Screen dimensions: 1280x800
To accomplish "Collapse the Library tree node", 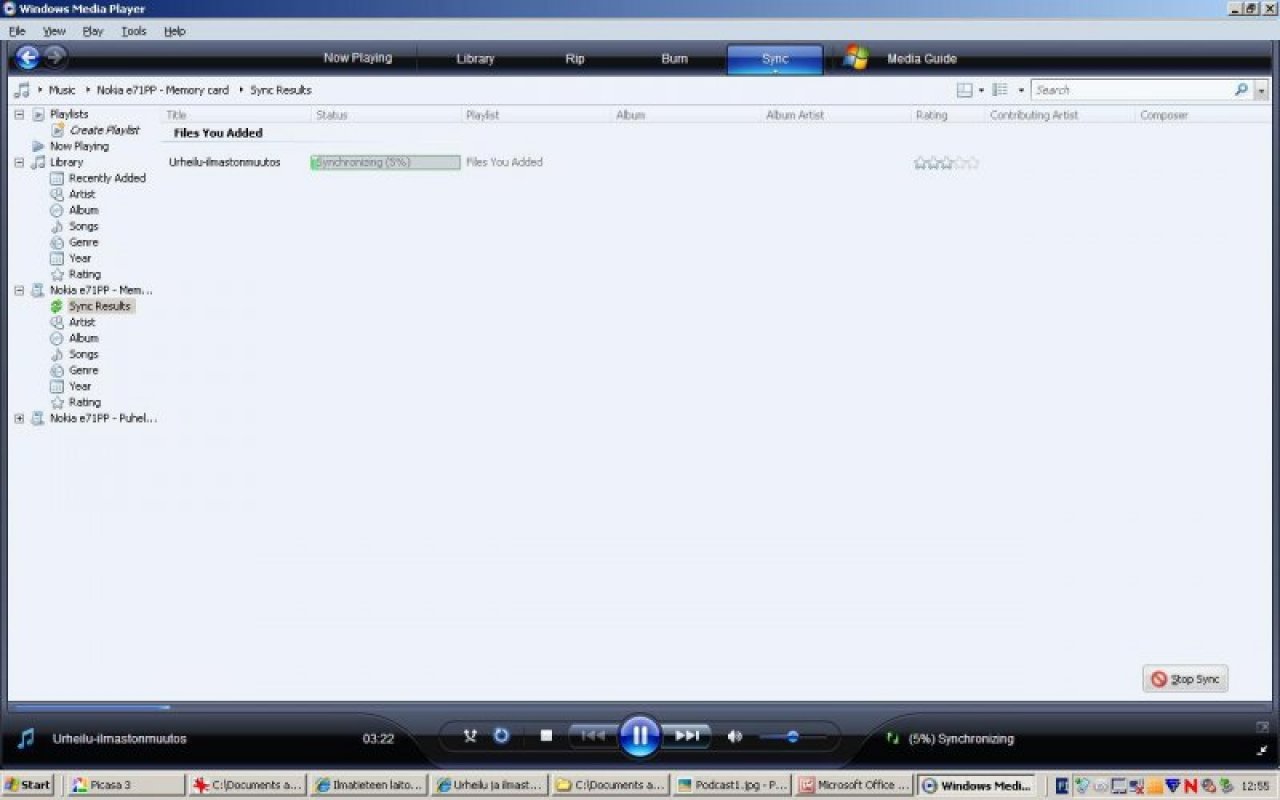I will tap(19, 162).
